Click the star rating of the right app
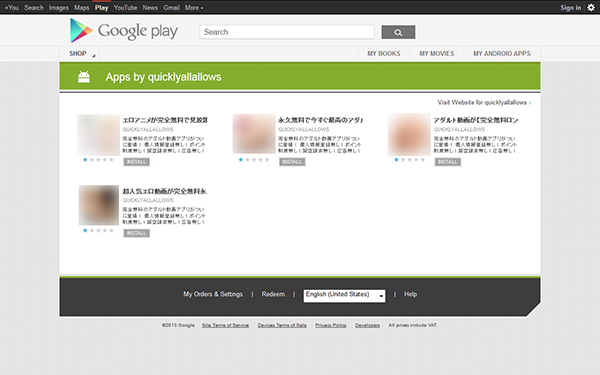The height and width of the screenshot is (375, 600). click(409, 160)
